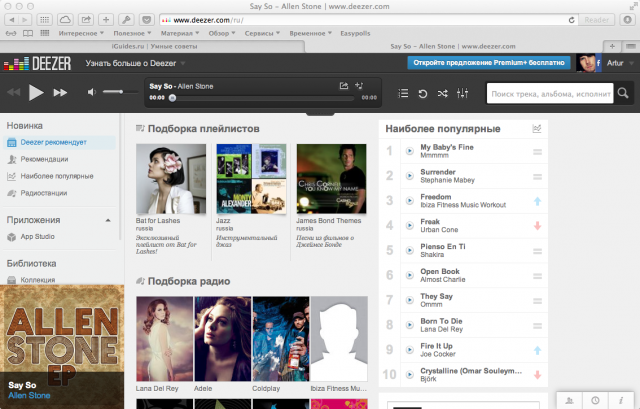Open the James Bond Themes playlist
This screenshot has height=409, width=640.
(x=331, y=179)
